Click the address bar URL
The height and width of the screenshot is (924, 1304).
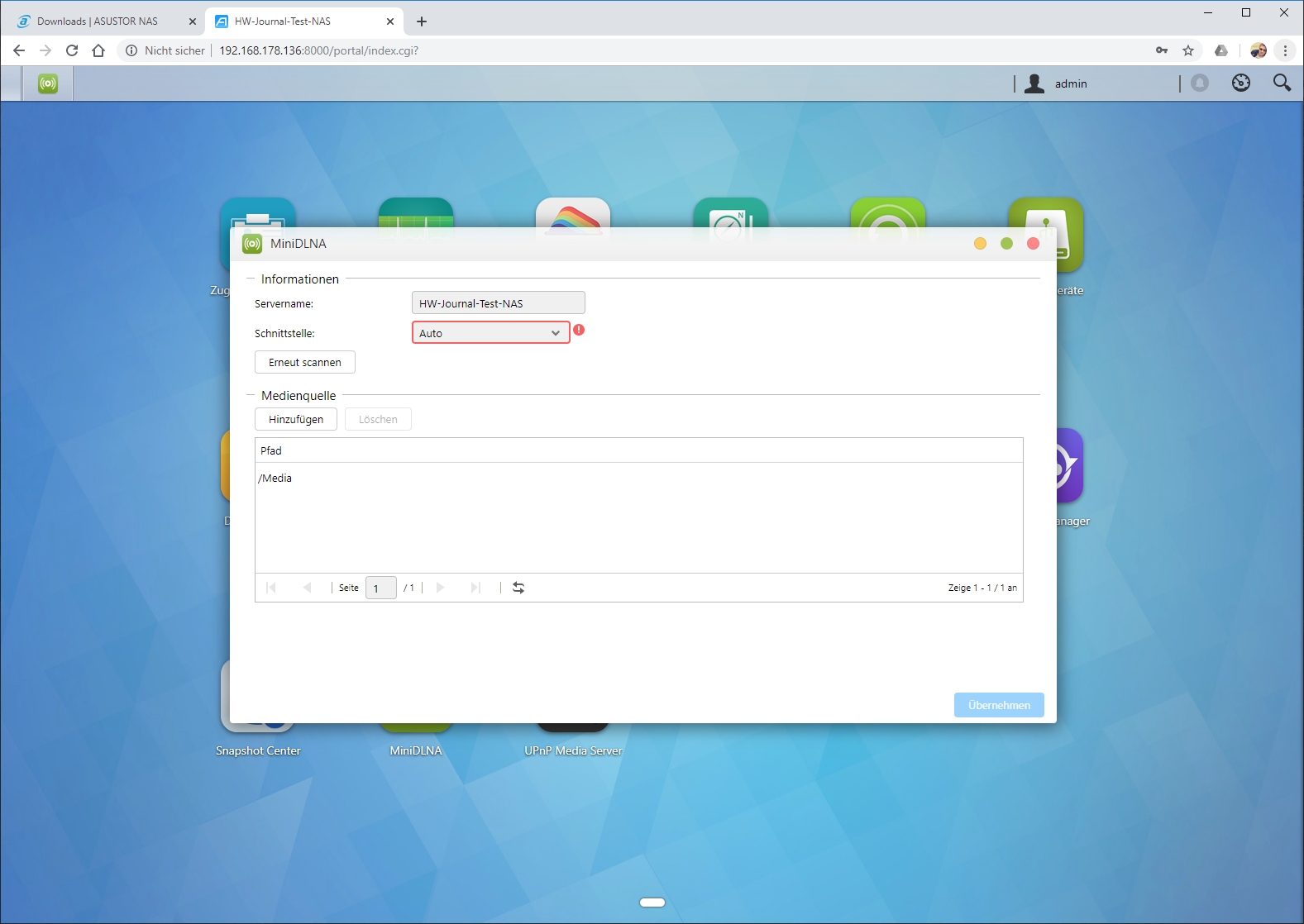(318, 50)
